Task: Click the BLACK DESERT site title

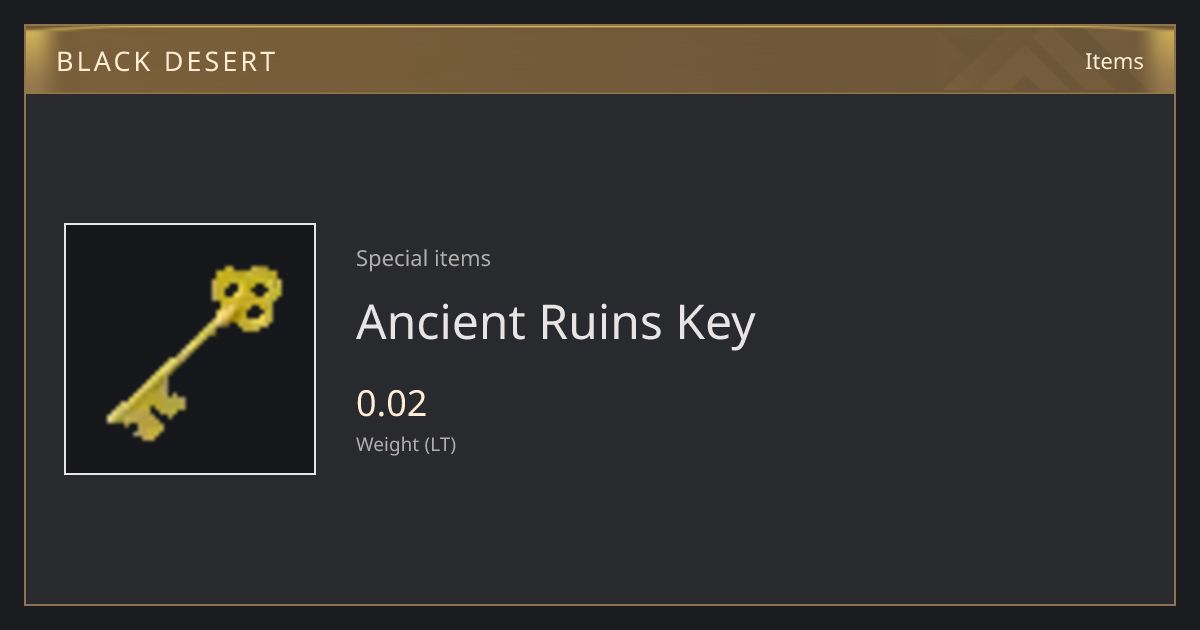Action: 166,62
